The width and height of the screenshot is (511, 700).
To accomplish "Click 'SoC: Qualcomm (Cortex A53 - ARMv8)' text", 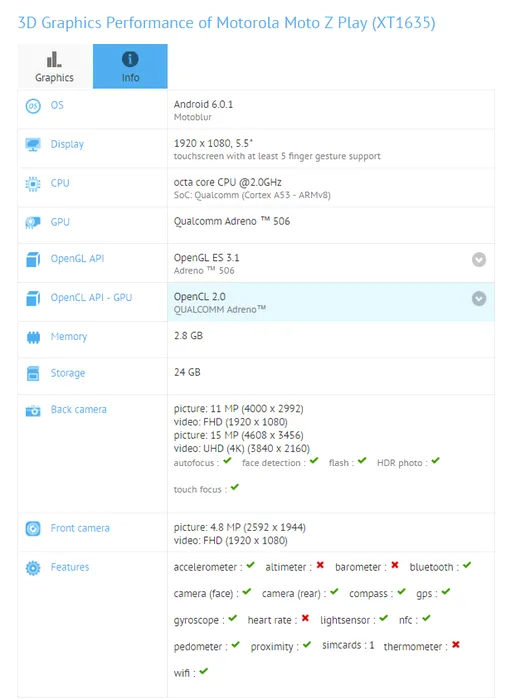I will 252,195.
